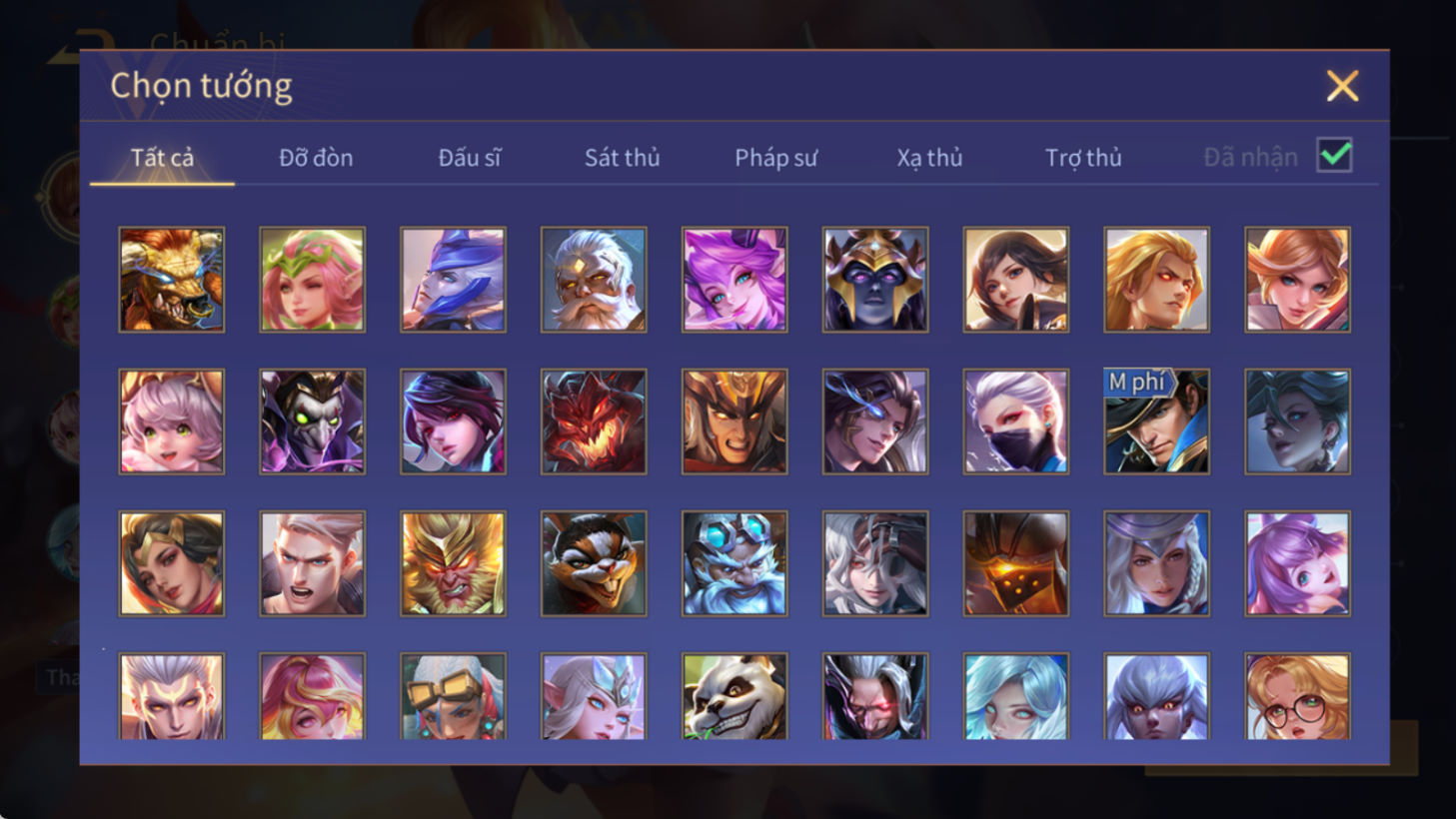Pick the golden monkey king hero
The width and height of the screenshot is (1456, 819).
pyautogui.click(x=453, y=563)
